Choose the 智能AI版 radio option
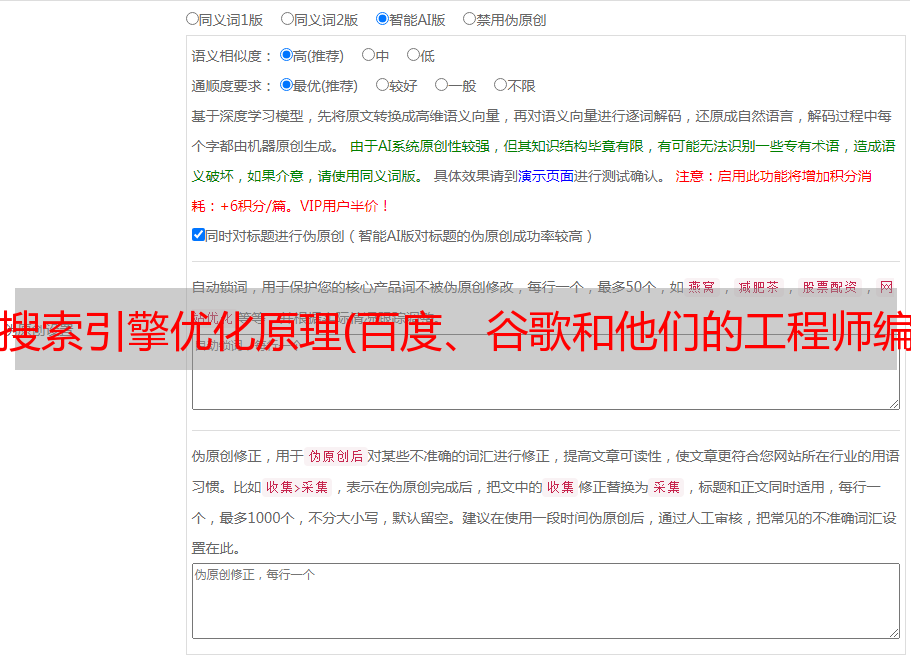 click(382, 19)
